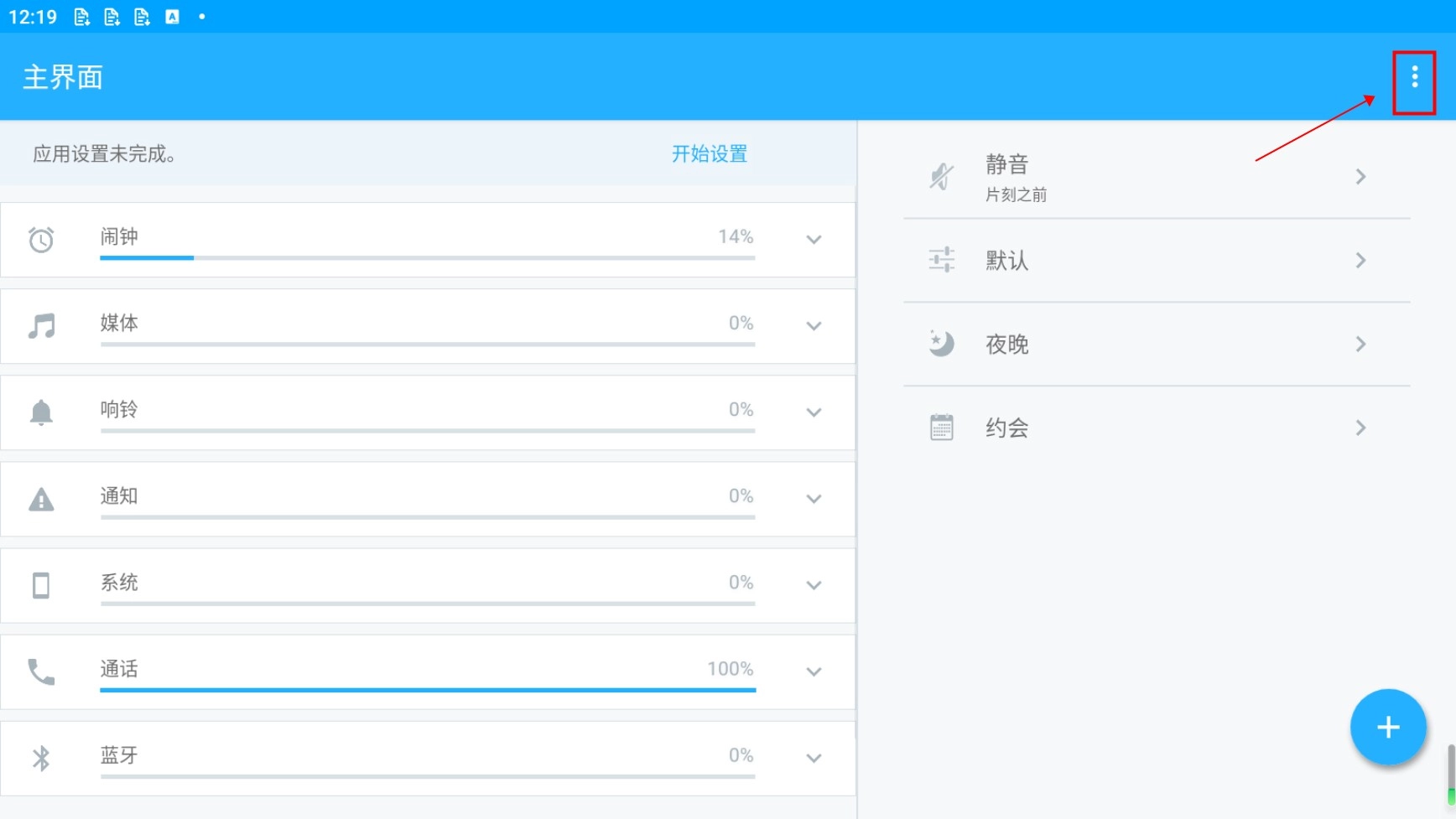Screen dimensions: 1456x819
Task: Expand the 闹钟 volume row
Action: coord(814,240)
